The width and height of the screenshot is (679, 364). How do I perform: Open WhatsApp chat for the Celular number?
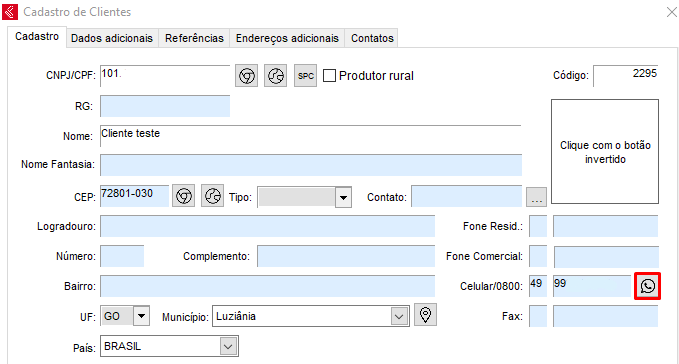647,286
